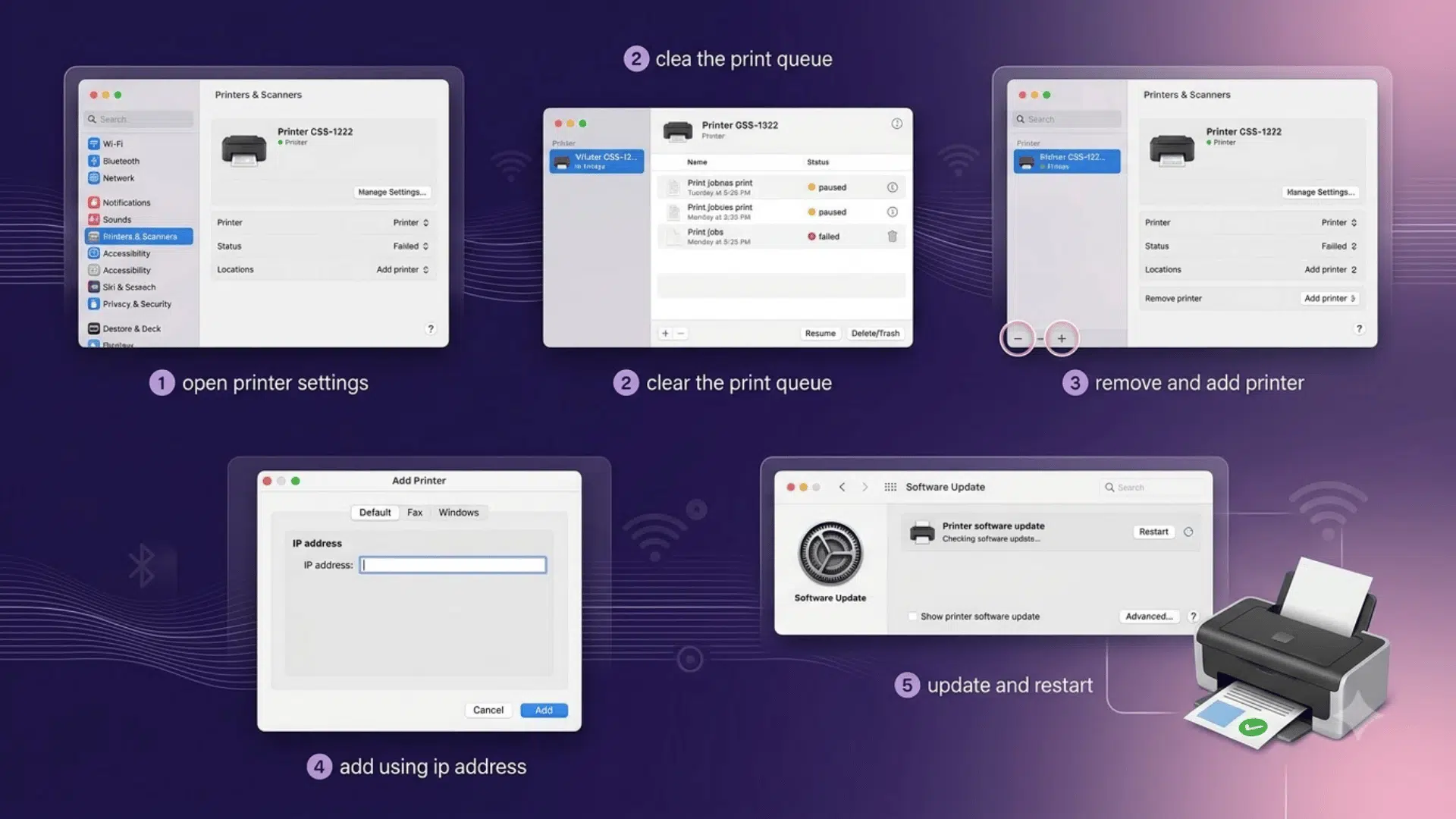Screen dimensions: 1456x819
Task: Open the Printer dropdown in the Remove printer window
Action: (1339, 222)
